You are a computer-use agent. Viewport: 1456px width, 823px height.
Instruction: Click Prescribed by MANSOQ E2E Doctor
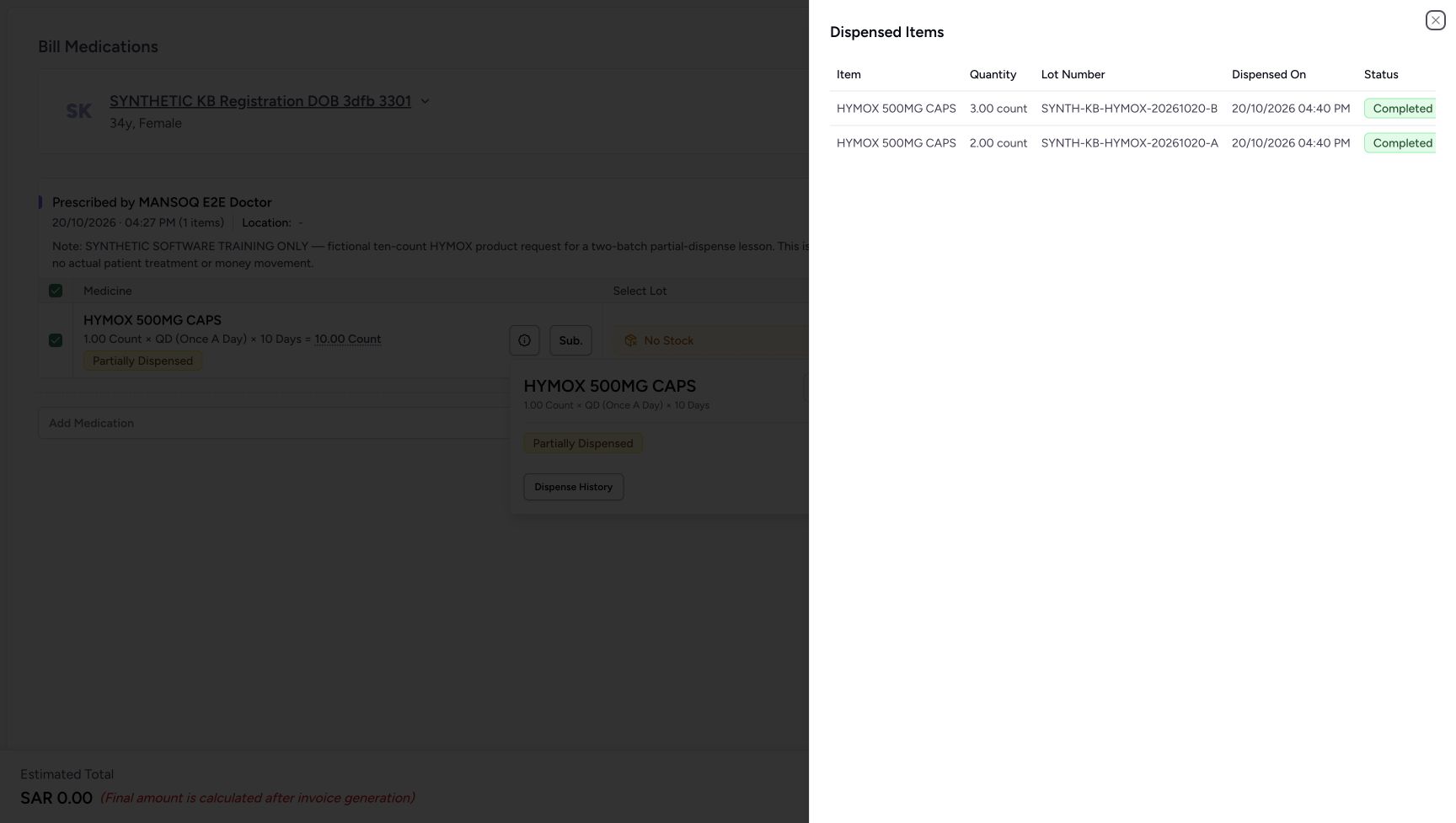(x=162, y=202)
